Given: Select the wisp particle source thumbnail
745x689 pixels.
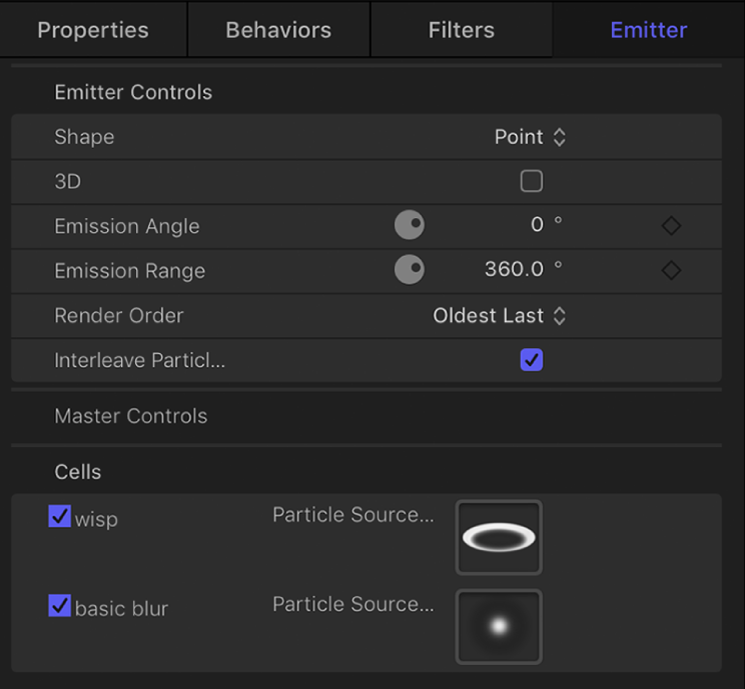Looking at the screenshot, I should [x=498, y=538].
